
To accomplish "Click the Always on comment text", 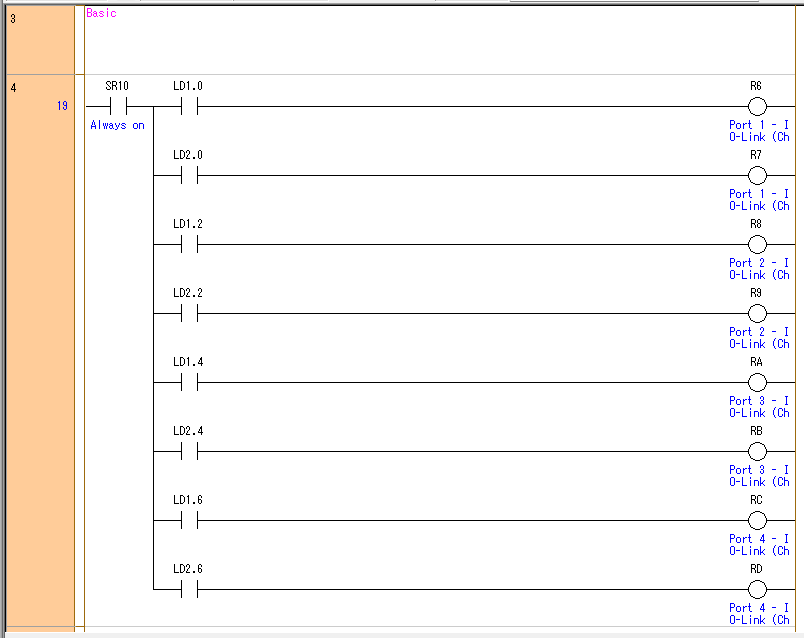I will click(117, 125).
